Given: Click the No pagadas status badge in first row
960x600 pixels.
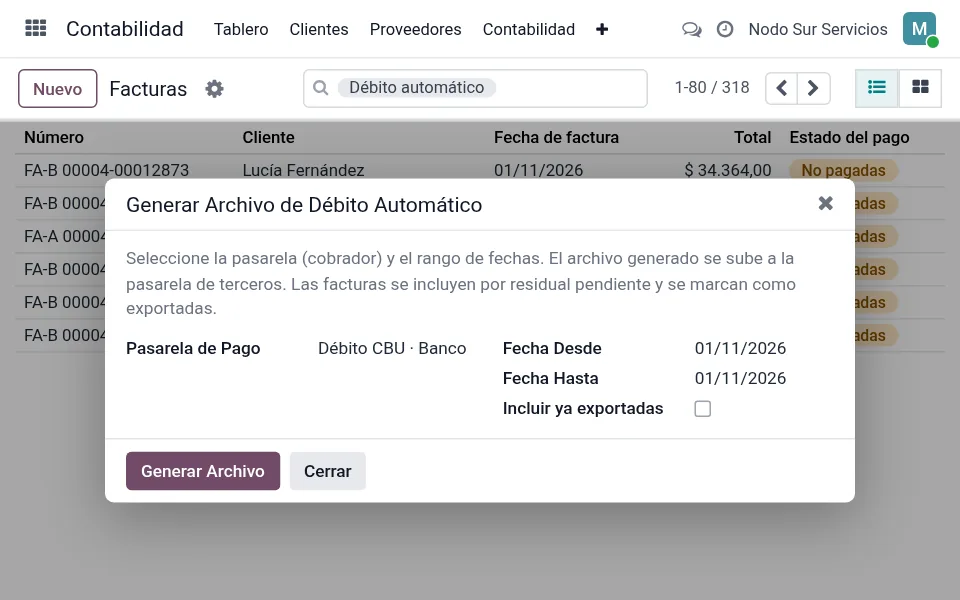Looking at the screenshot, I should point(844,170).
